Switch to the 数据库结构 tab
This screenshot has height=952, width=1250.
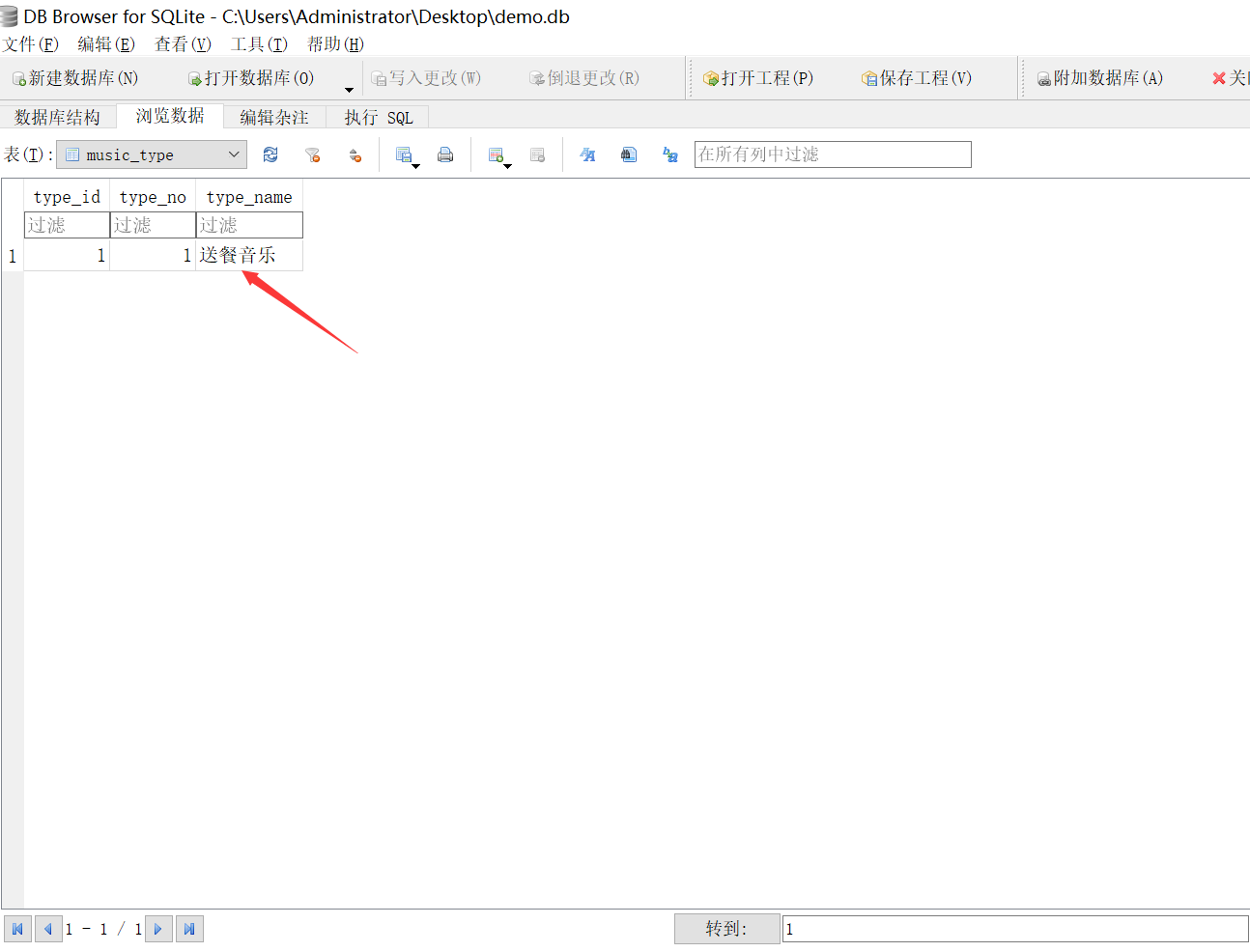tap(57, 116)
